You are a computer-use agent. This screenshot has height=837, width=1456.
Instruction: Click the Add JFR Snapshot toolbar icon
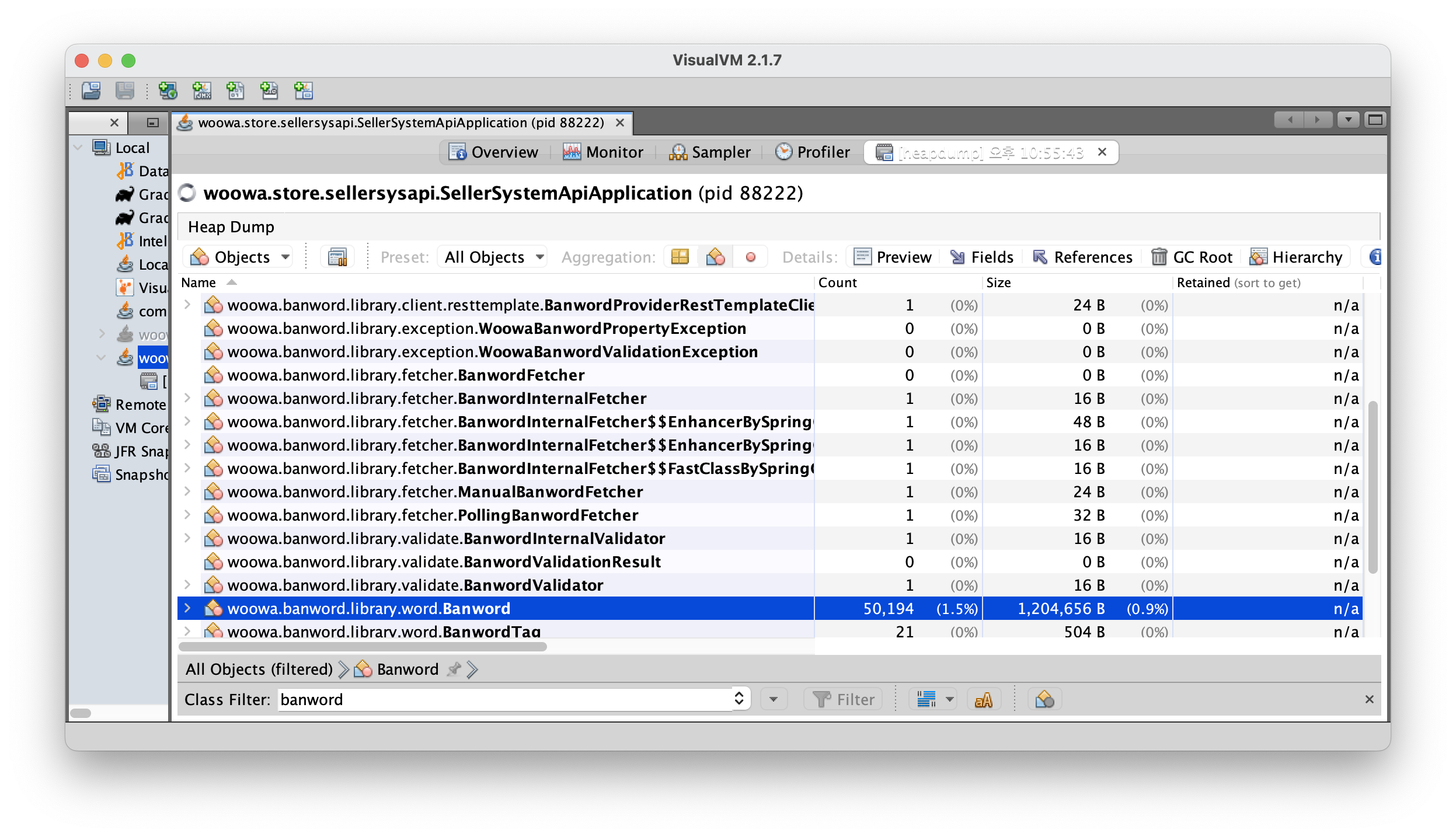point(269,90)
